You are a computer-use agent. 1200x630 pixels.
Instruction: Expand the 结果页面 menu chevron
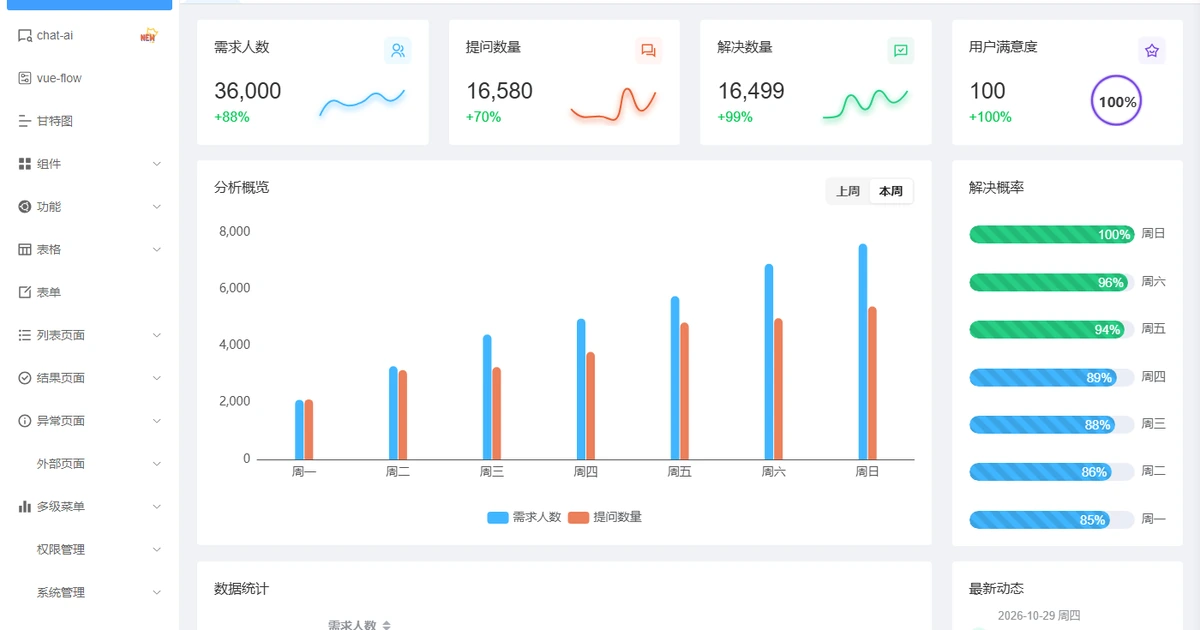pos(157,378)
